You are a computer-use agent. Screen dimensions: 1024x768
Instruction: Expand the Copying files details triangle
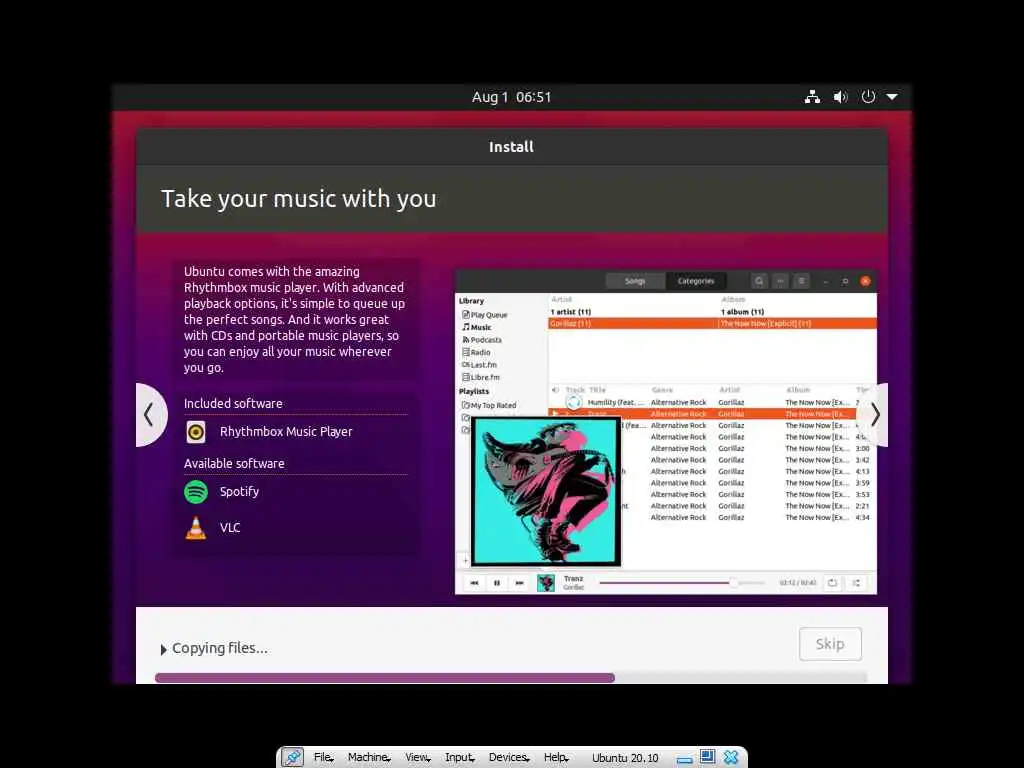pos(163,649)
